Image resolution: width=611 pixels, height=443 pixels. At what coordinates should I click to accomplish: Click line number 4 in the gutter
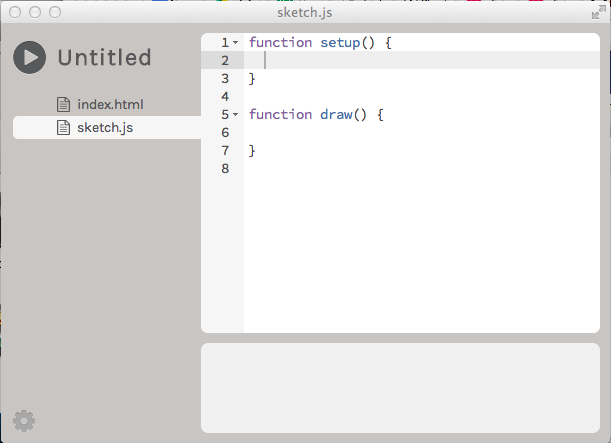tap(225, 97)
